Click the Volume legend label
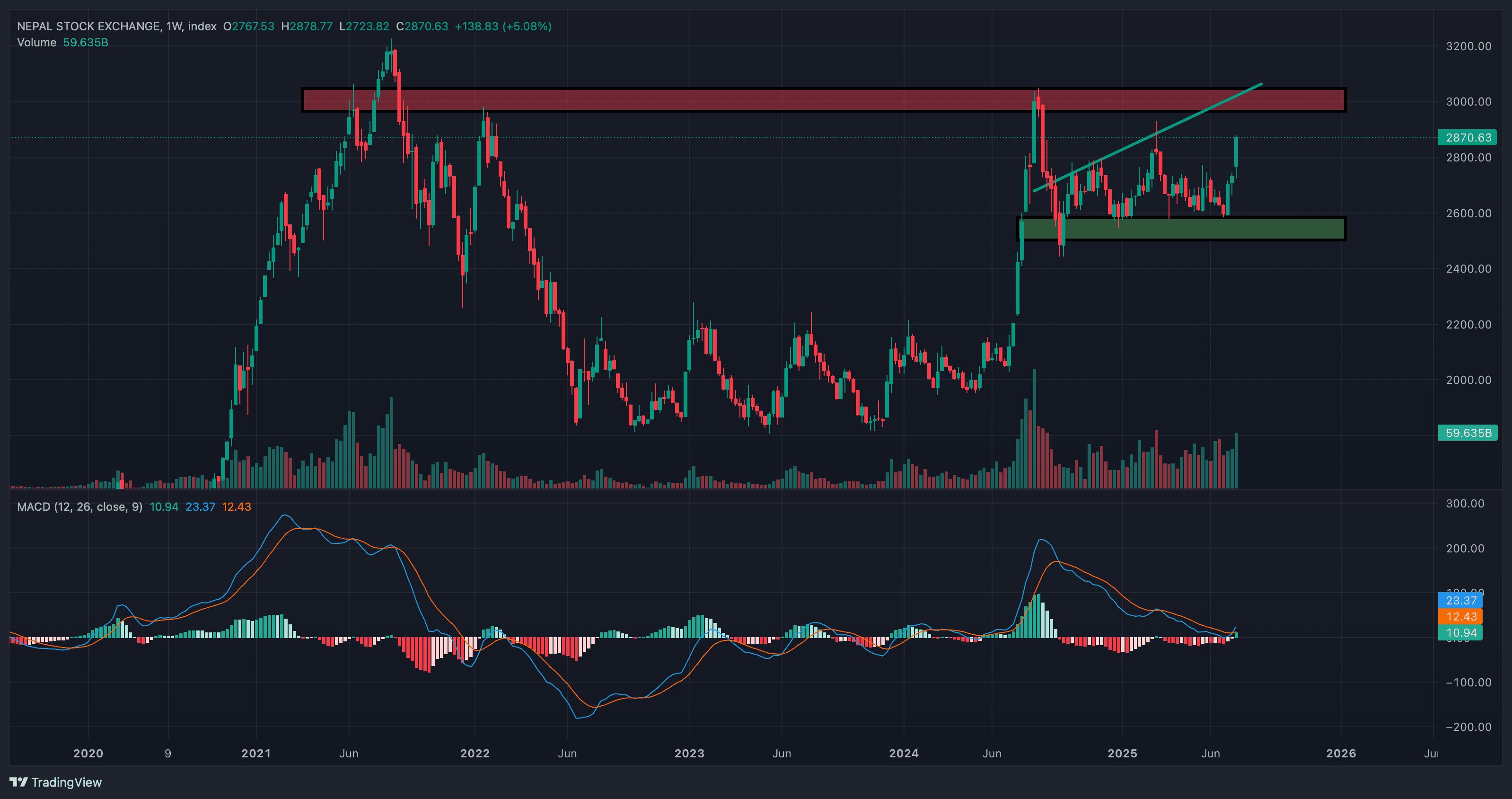 36,43
